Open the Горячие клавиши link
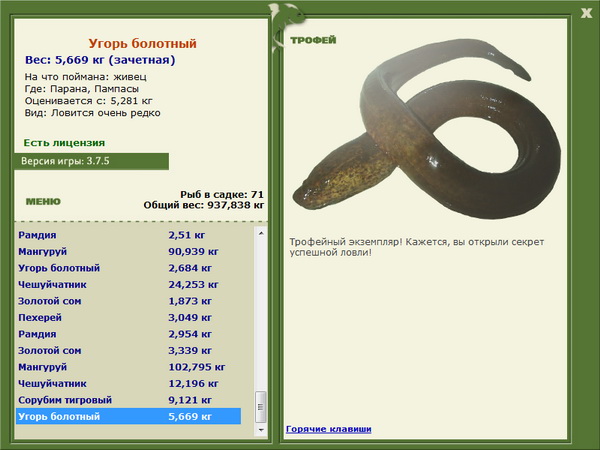 pos(329,429)
